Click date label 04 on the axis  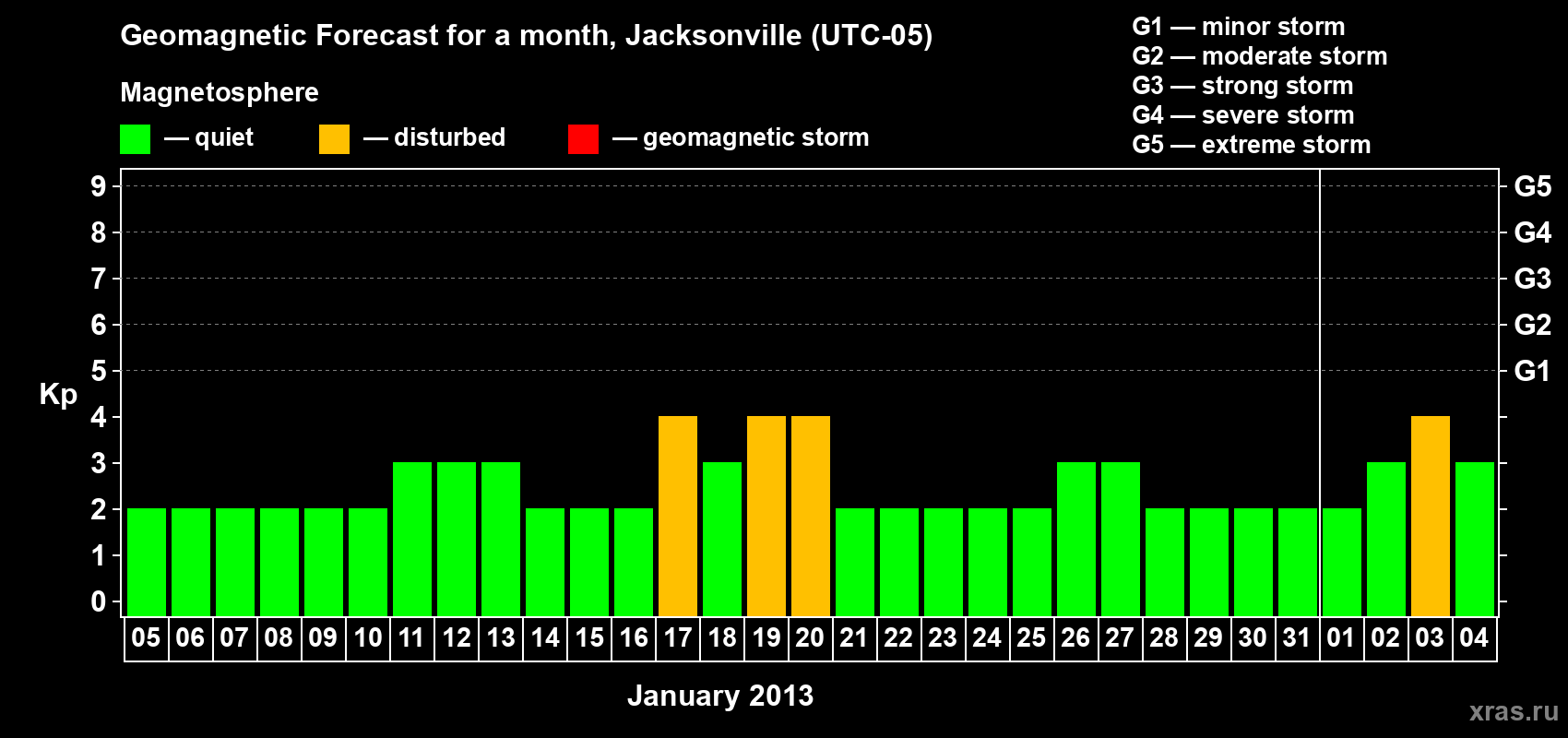pos(1474,637)
